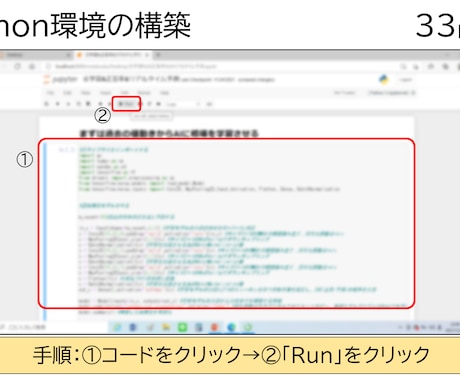Image resolution: width=460 pixels, height=380 pixels.
Task: Restart the kernel with the circular arrow icon
Action: pos(150,104)
